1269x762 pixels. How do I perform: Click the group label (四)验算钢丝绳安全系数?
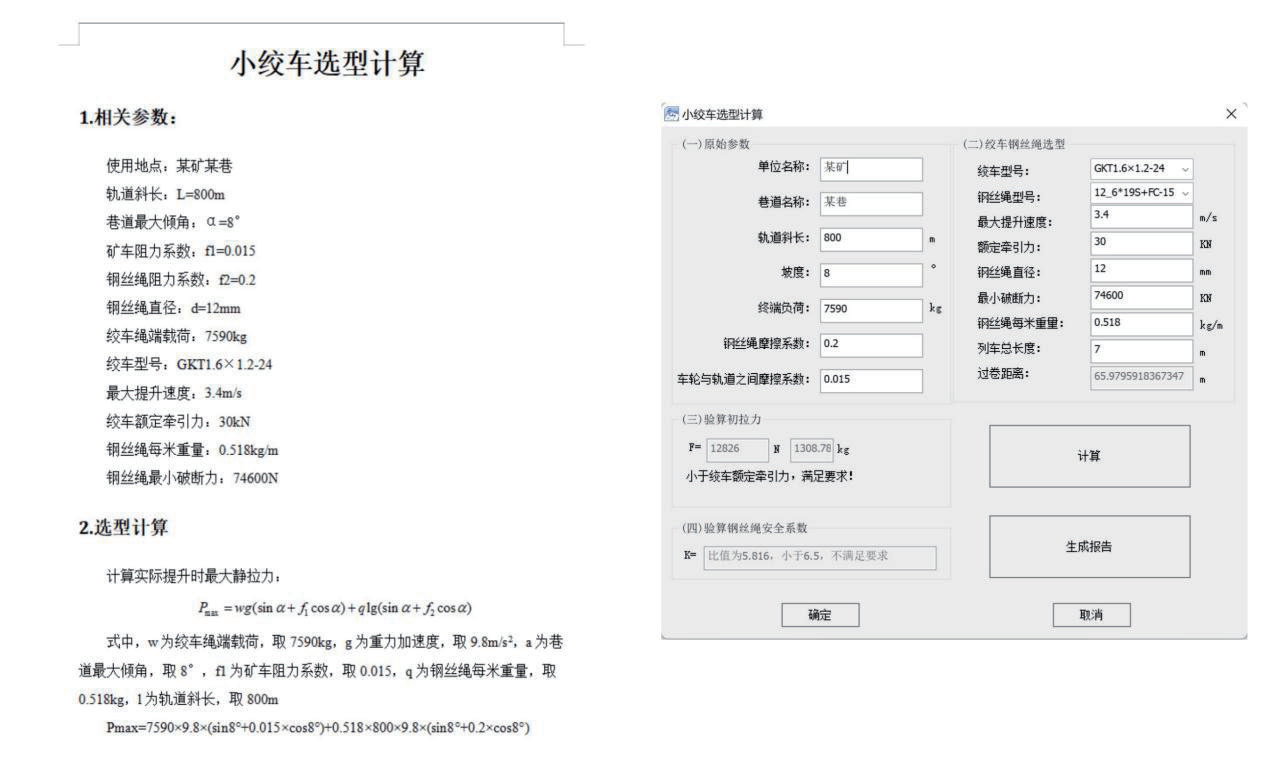pos(747,526)
